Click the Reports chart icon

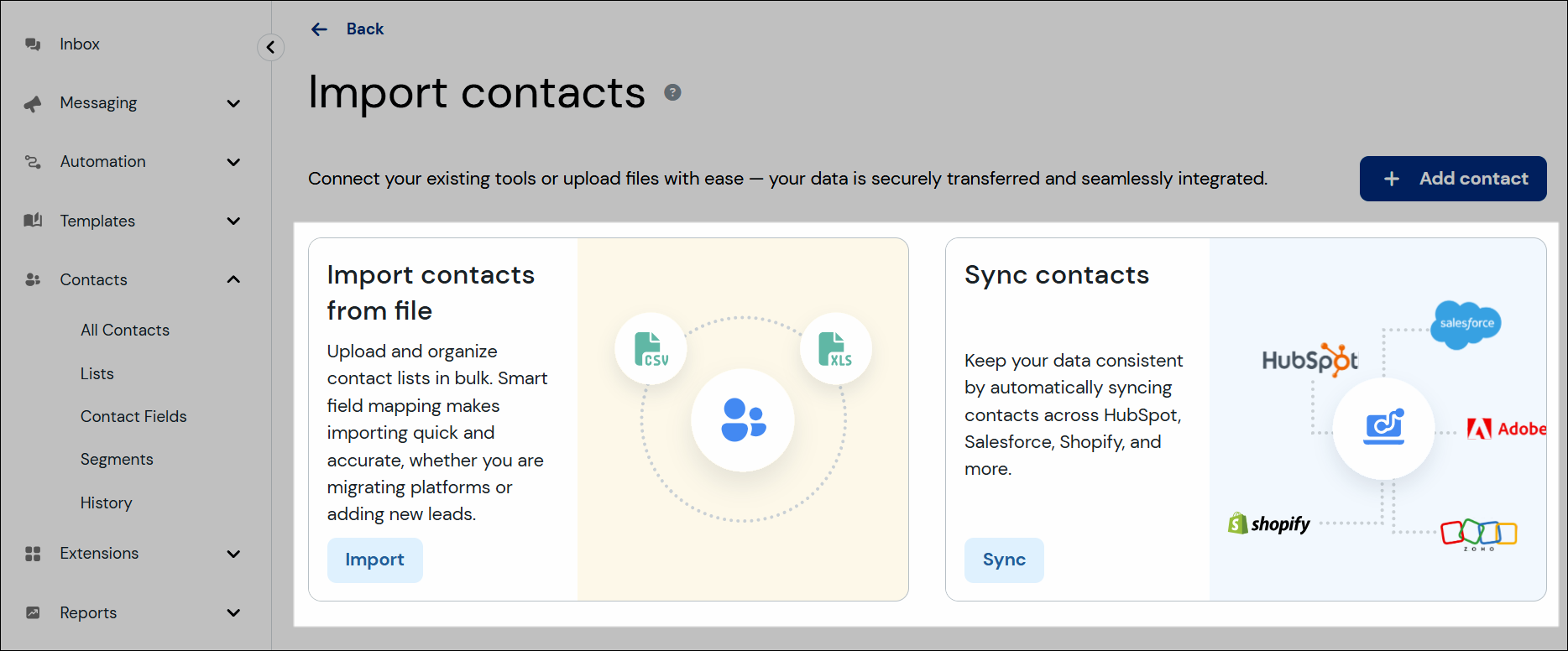point(32,612)
